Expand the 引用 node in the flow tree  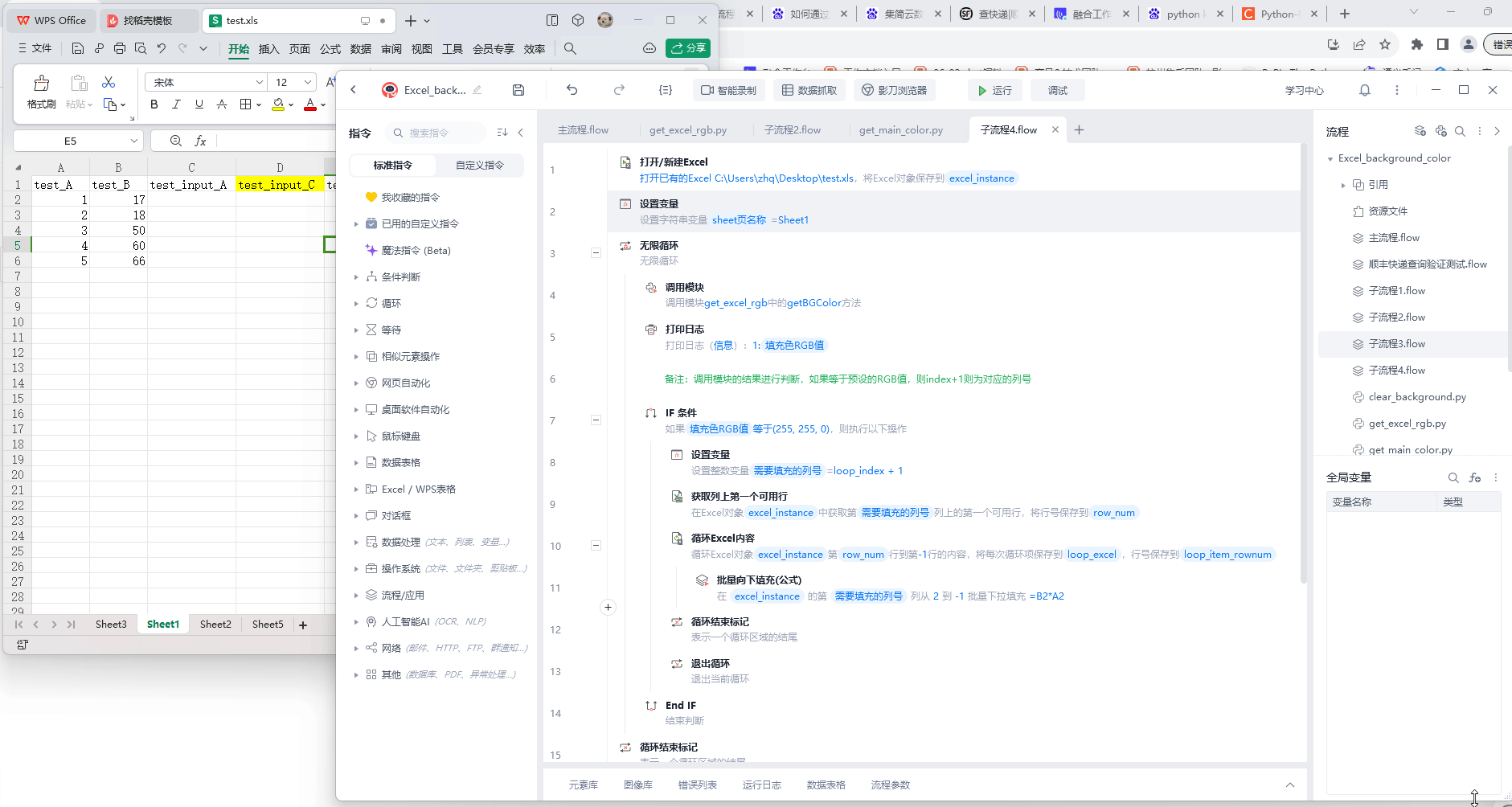[1343, 185]
